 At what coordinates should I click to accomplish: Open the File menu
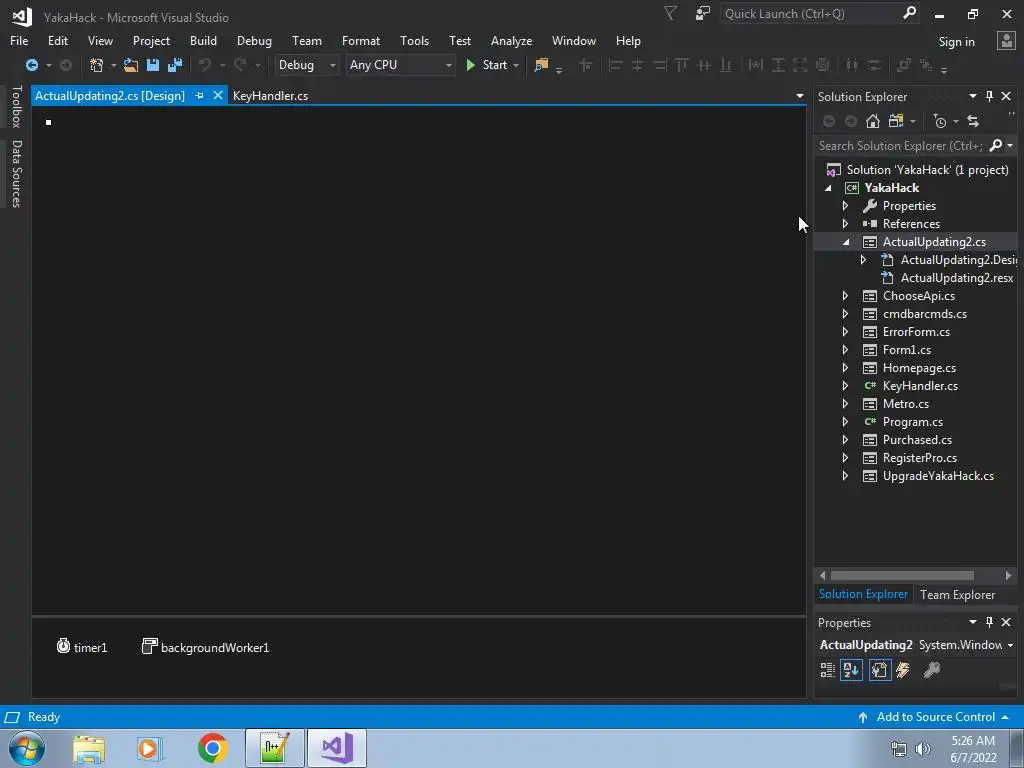click(x=19, y=40)
